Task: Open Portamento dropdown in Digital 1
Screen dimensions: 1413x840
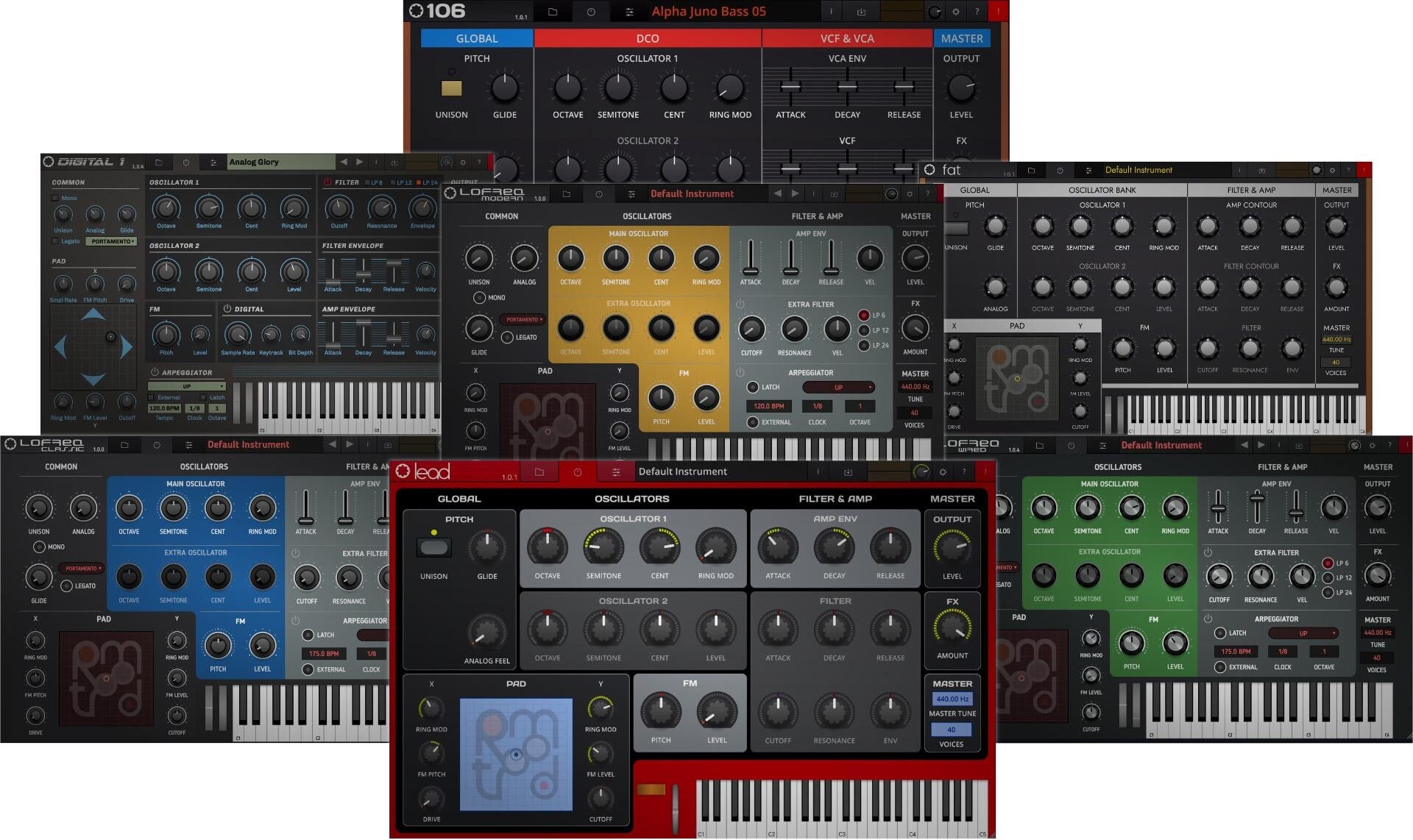Action: click(112, 241)
